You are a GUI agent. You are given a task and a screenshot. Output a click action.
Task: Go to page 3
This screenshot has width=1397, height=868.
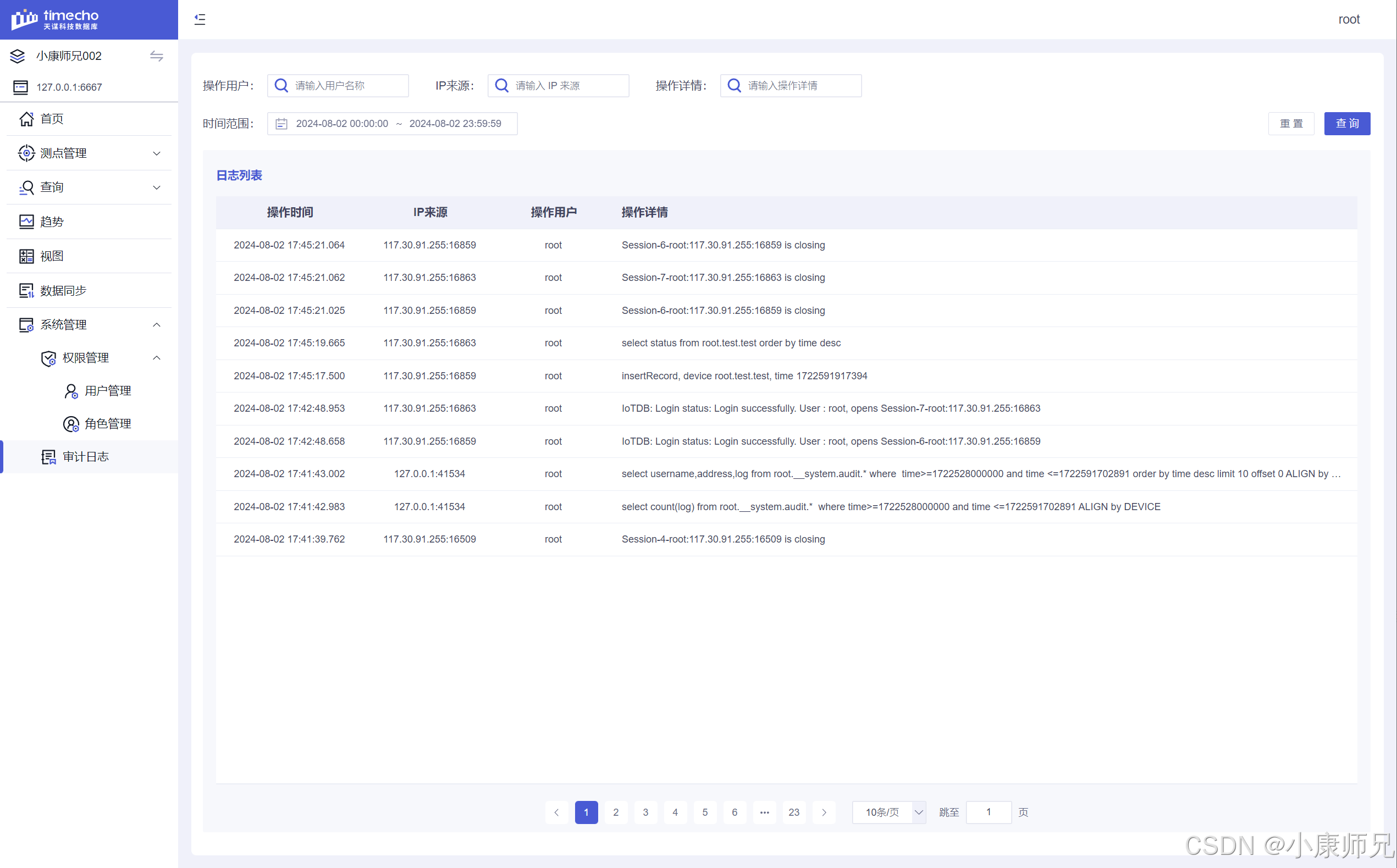645,812
